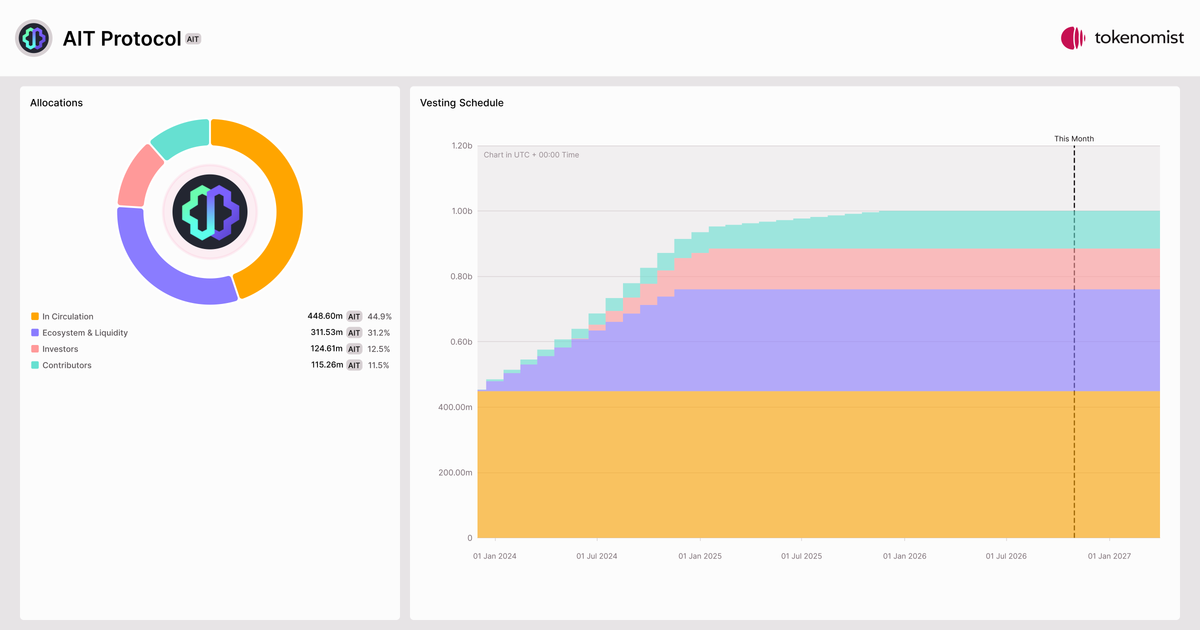Select the orange In Circulation legend swatch
The width and height of the screenshot is (1200, 630).
35,317
